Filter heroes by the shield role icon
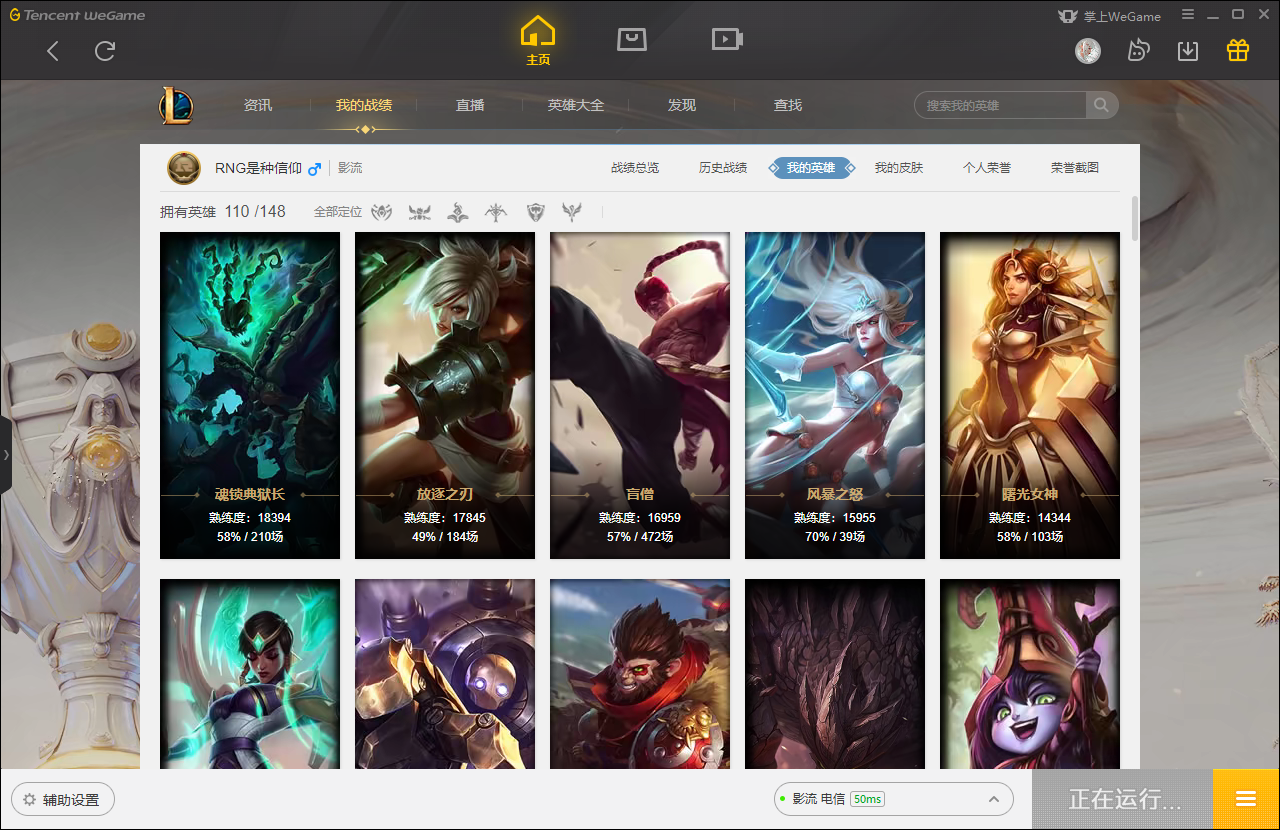This screenshot has width=1280, height=830. point(536,212)
